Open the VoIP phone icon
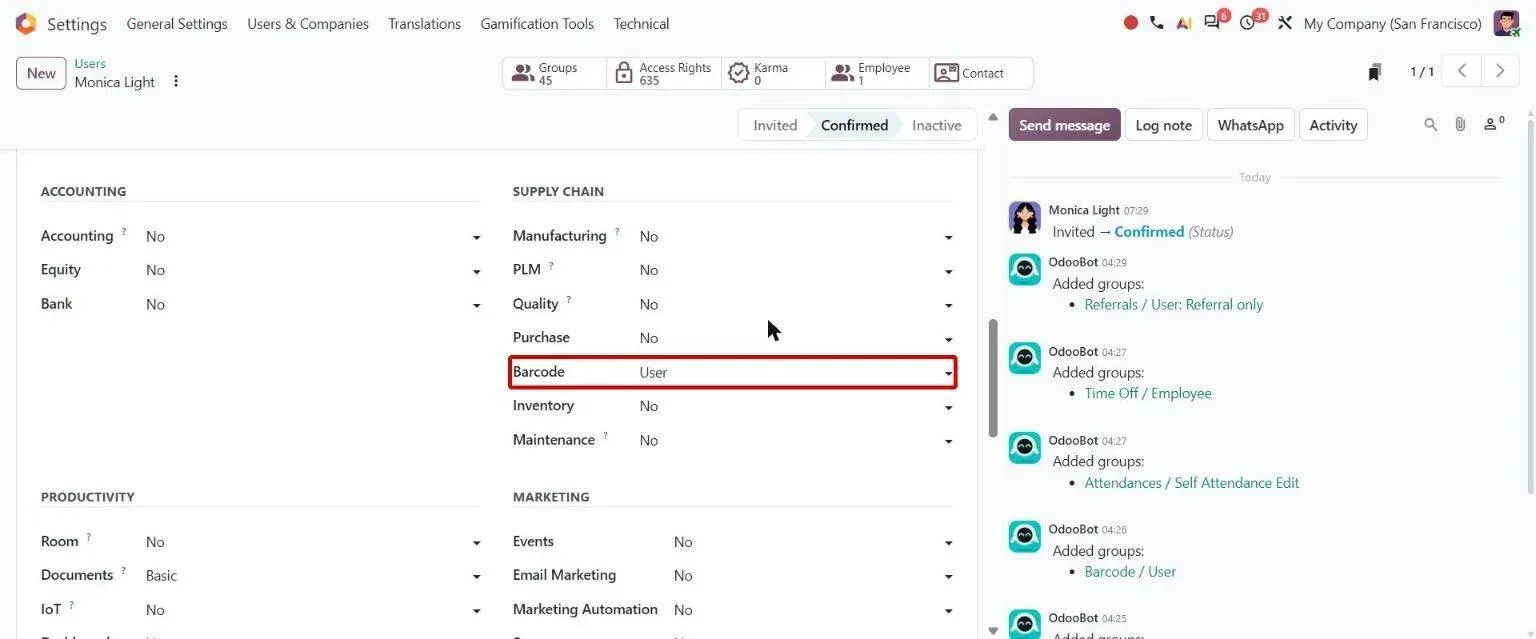 pyautogui.click(x=1157, y=23)
